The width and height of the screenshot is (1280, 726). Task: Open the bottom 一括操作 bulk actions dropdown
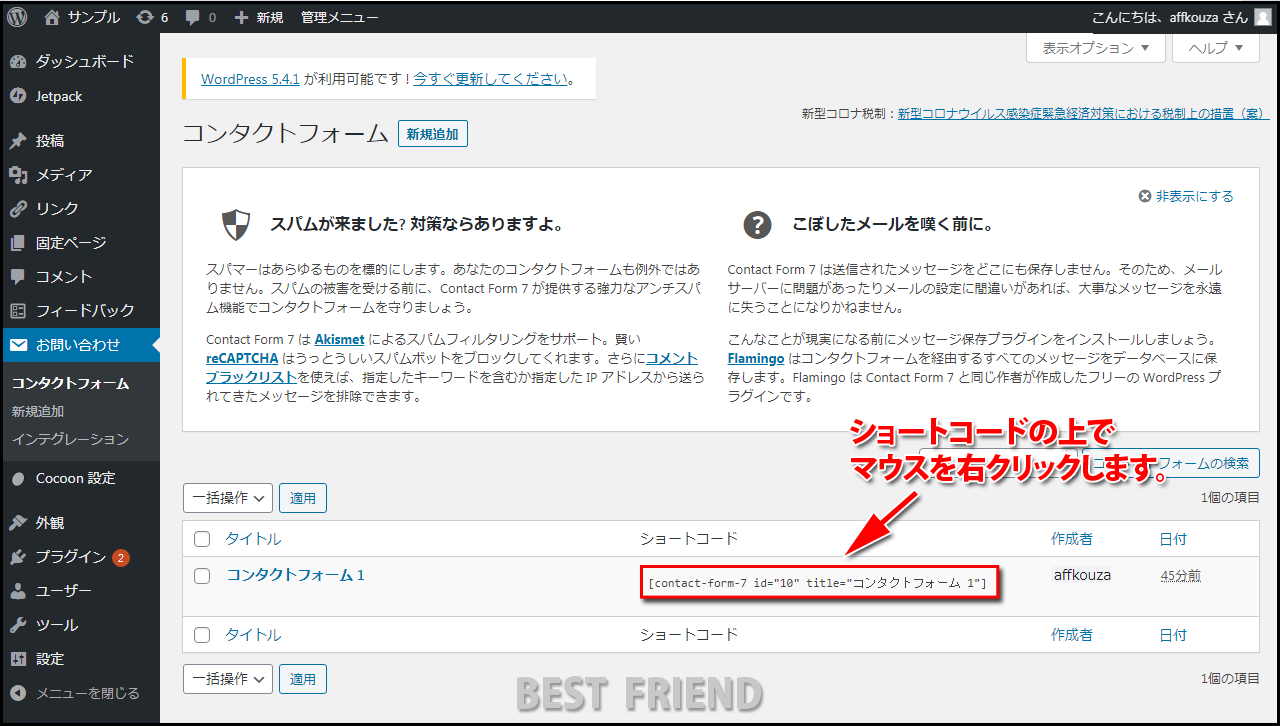[x=228, y=679]
